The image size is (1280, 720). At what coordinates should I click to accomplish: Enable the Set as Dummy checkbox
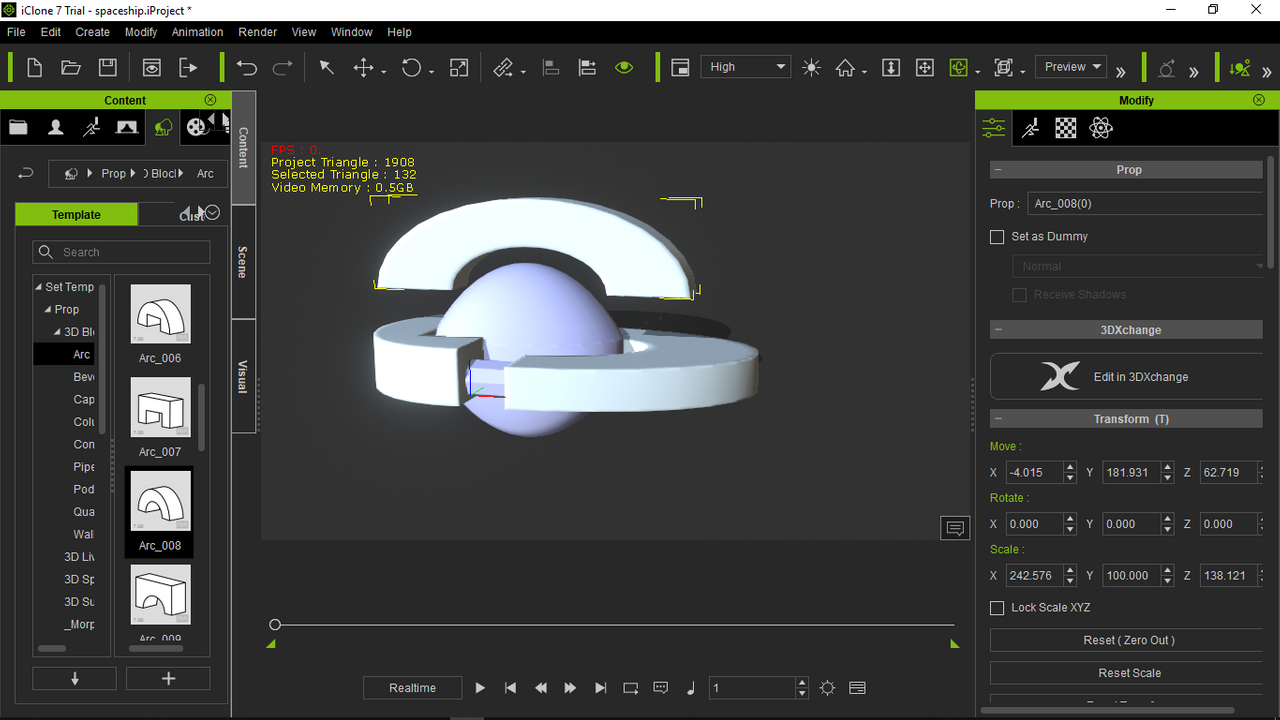click(997, 237)
